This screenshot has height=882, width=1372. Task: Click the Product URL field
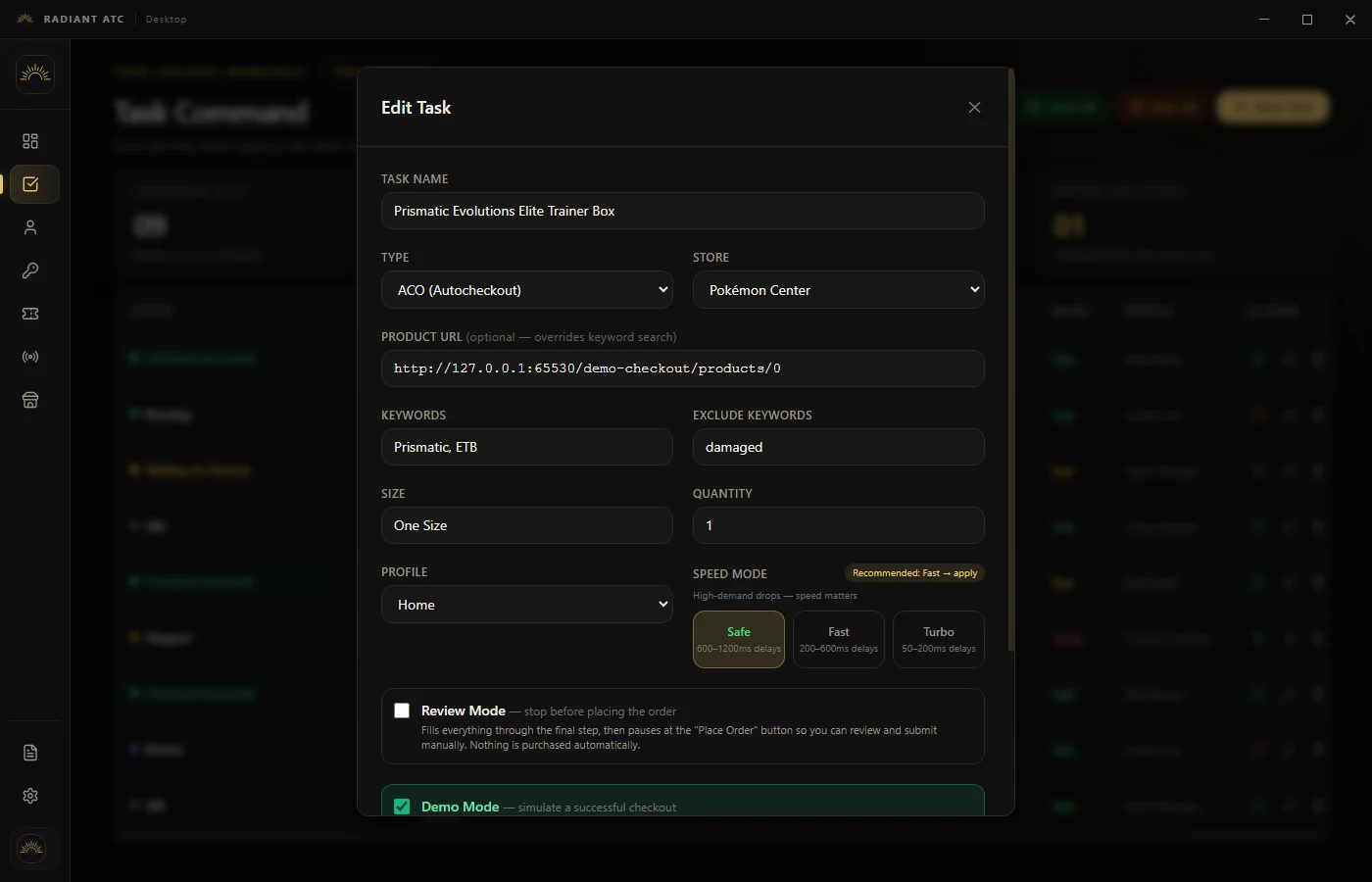pyautogui.click(x=683, y=368)
